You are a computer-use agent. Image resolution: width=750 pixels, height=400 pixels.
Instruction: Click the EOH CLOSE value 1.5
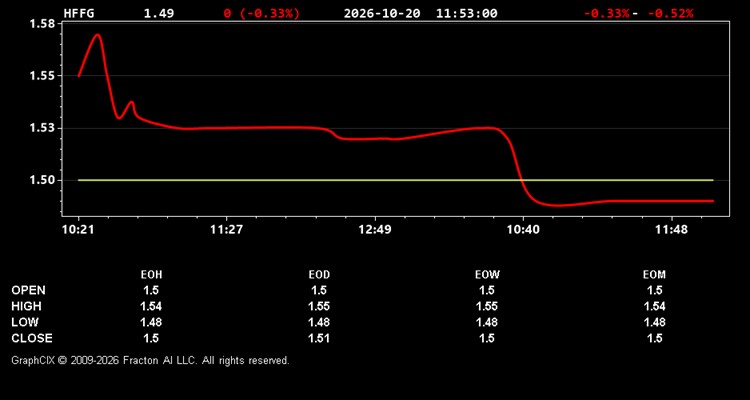(x=151, y=338)
